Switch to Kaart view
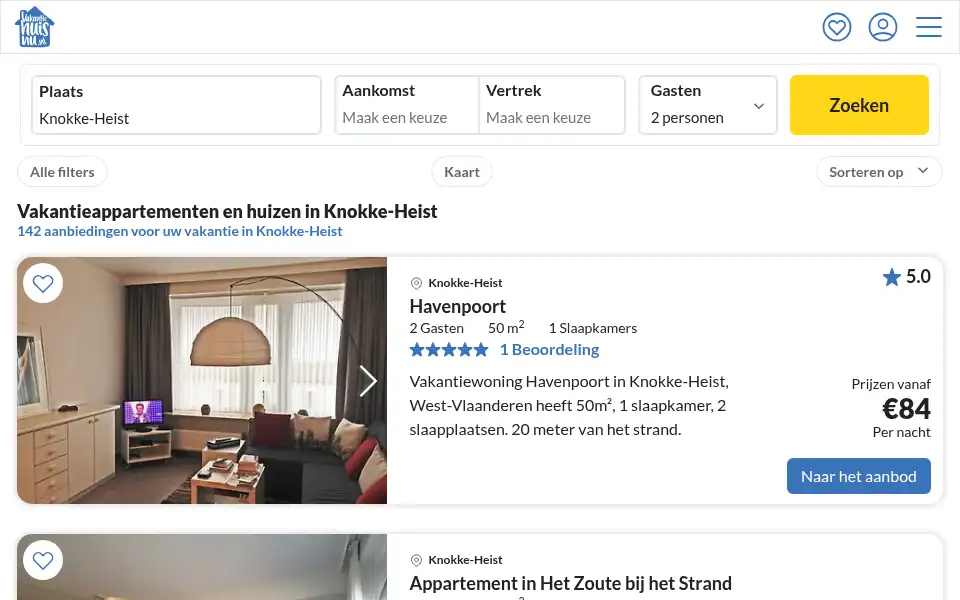Image resolution: width=960 pixels, height=600 pixels. click(462, 172)
